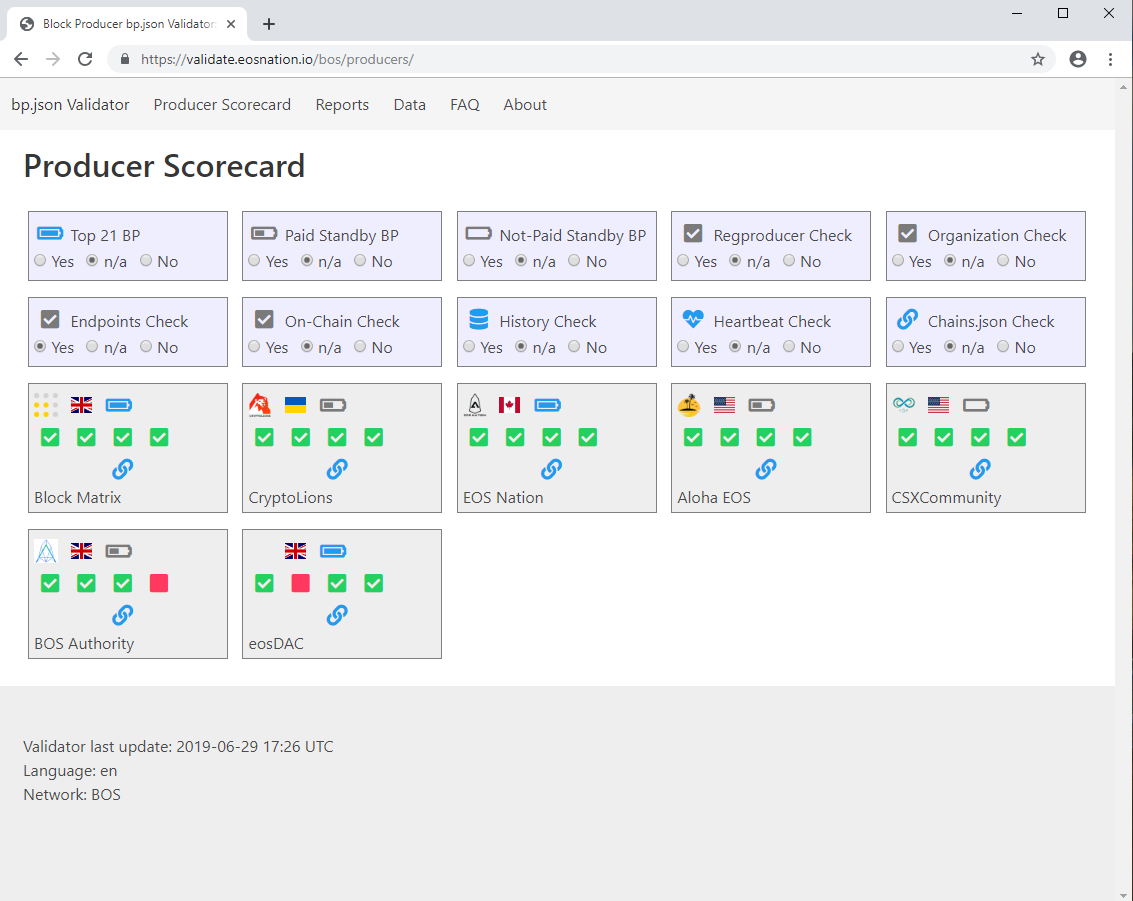
Task: Click the 'Network: BOS' footer text
Action: click(72, 795)
